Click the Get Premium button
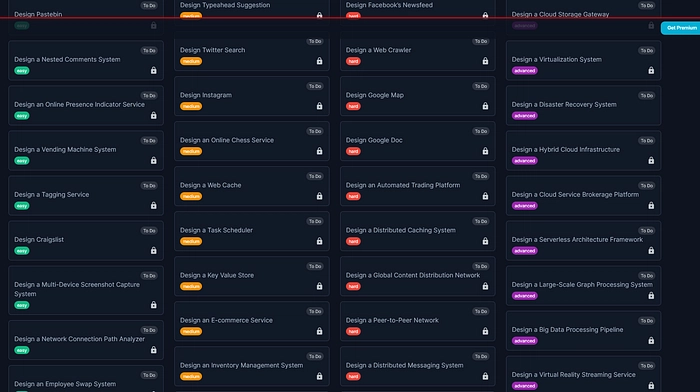 tap(681, 28)
